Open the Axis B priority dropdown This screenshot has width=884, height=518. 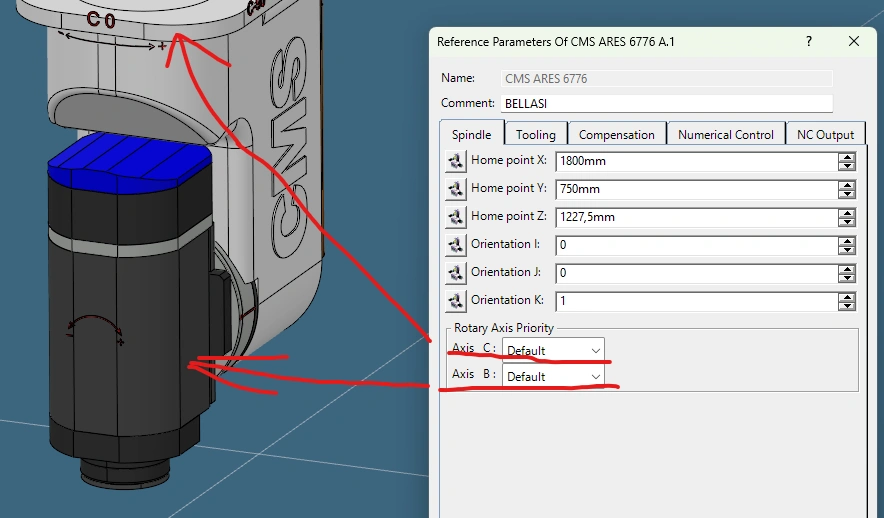[x=553, y=377]
